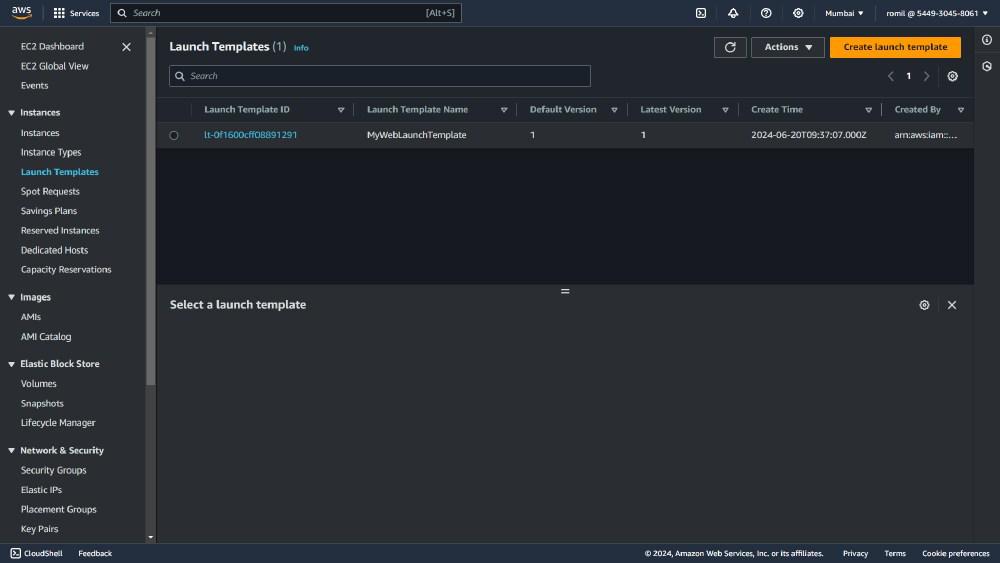Image resolution: width=1000 pixels, height=563 pixels.
Task: Collapse the Network & Security section
Action: [11, 450]
